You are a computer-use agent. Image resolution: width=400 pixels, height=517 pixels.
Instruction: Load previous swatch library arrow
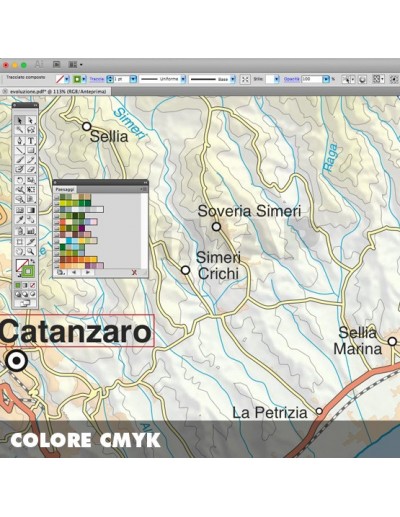74,272
